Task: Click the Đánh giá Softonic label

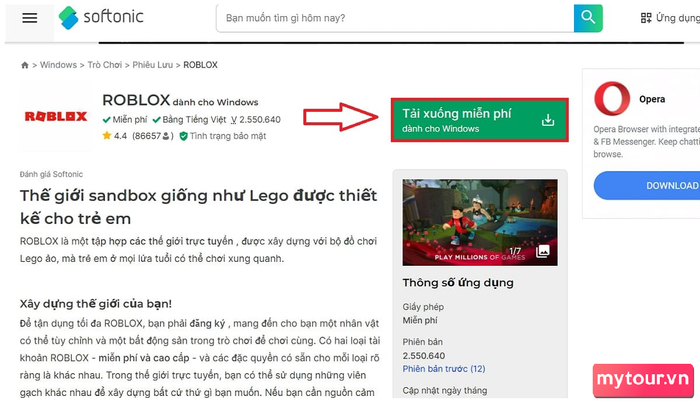Action: (x=51, y=174)
